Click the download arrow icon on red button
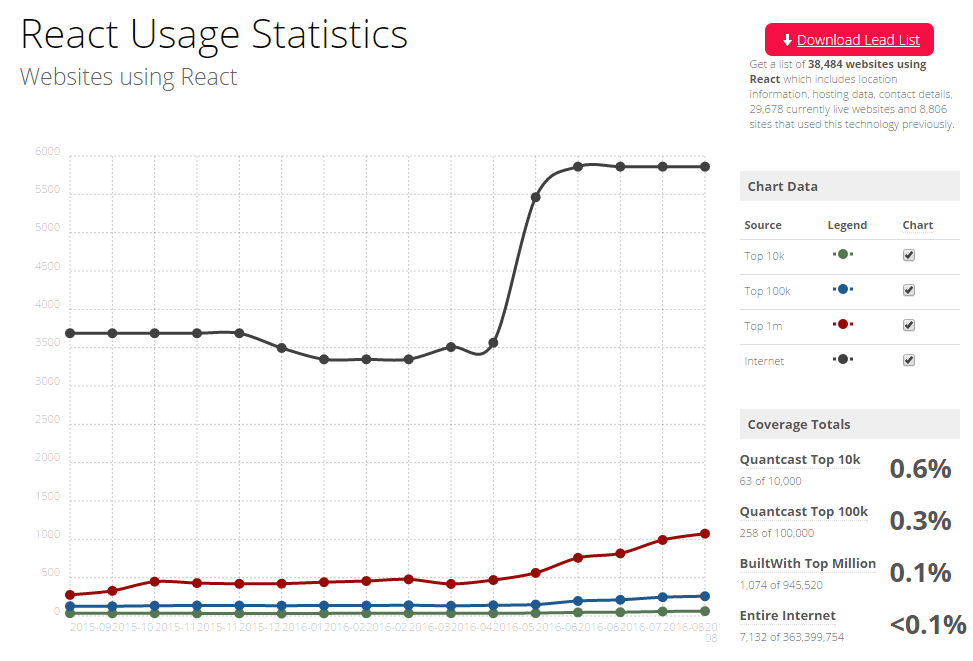Screen dimensions: 973x661 pyautogui.click(x=787, y=40)
